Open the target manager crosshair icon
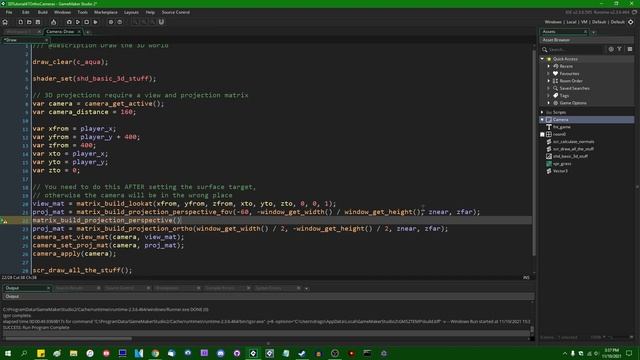Screen dimensions: 640x360 tap(631, 22)
